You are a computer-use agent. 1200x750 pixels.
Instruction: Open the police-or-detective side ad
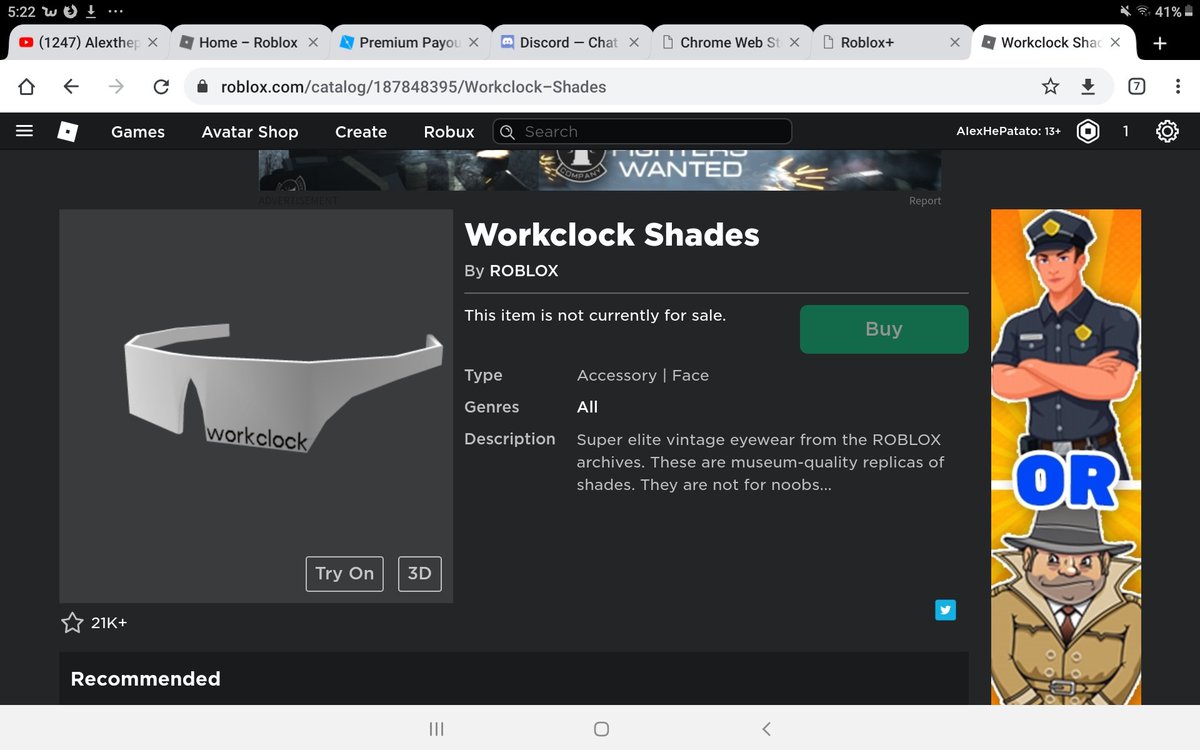pos(1066,457)
